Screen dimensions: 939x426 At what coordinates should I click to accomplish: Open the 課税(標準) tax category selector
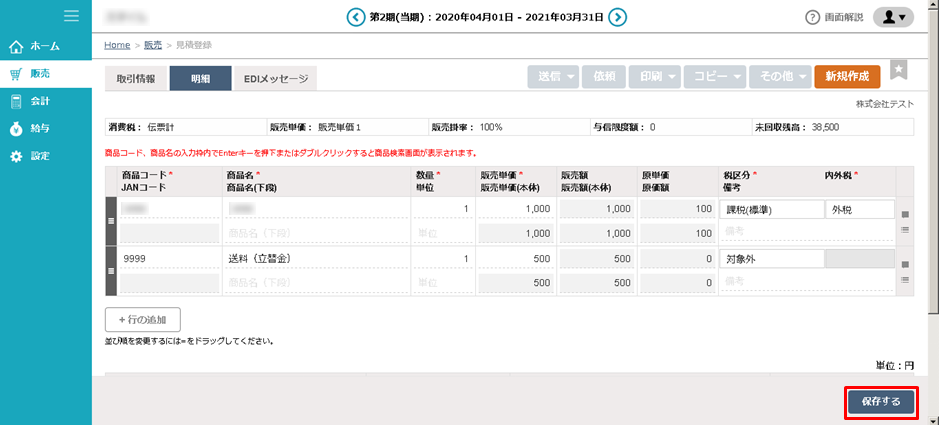coord(769,210)
